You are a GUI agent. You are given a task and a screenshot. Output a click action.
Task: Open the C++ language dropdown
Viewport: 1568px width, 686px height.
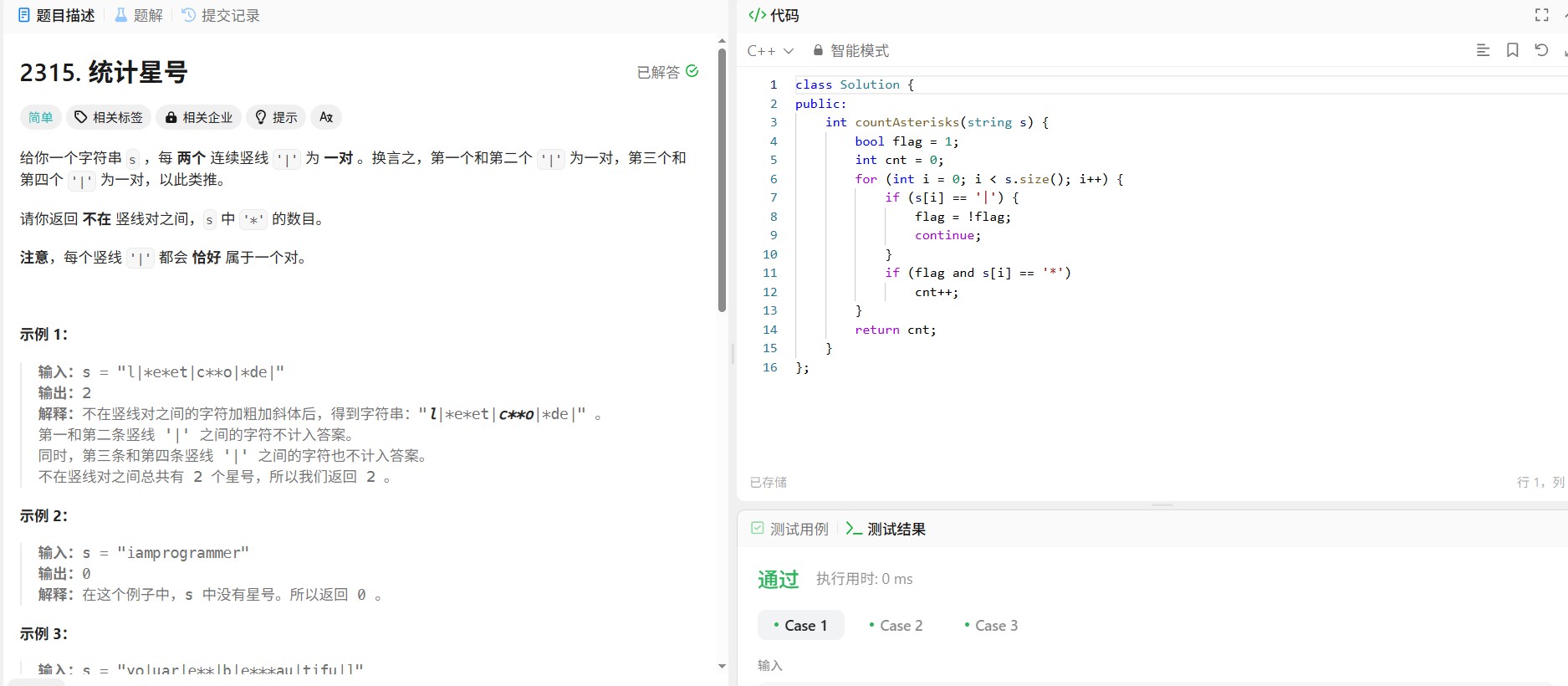tap(770, 51)
